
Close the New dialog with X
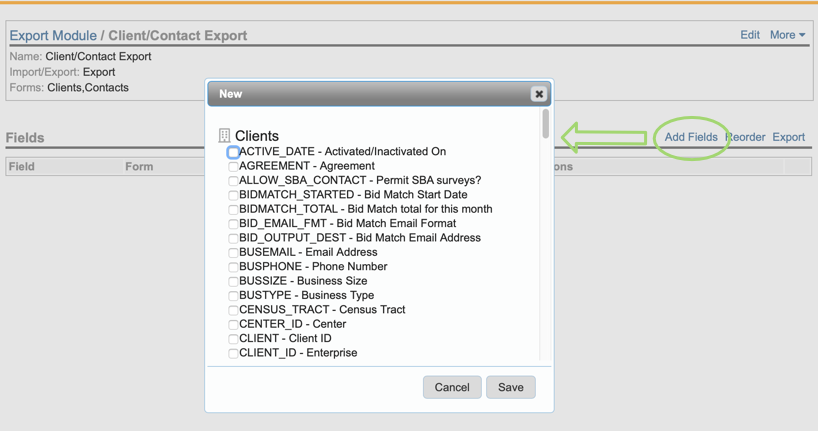coord(538,94)
